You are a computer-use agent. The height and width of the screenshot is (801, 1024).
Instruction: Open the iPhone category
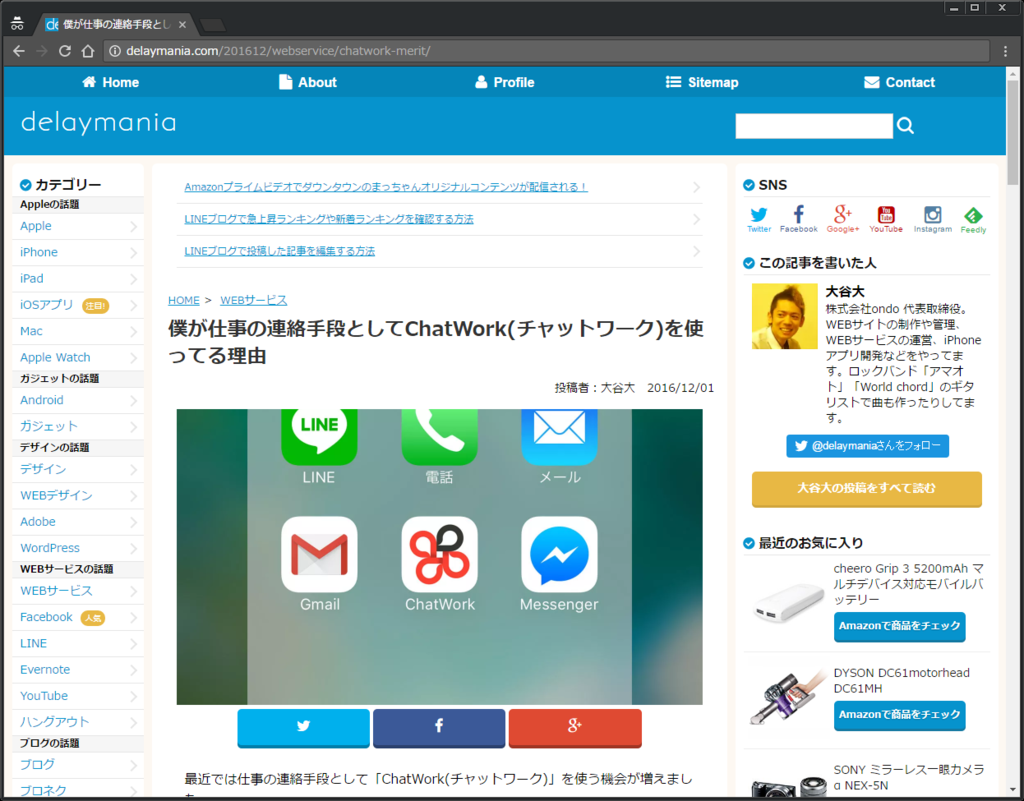click(78, 252)
